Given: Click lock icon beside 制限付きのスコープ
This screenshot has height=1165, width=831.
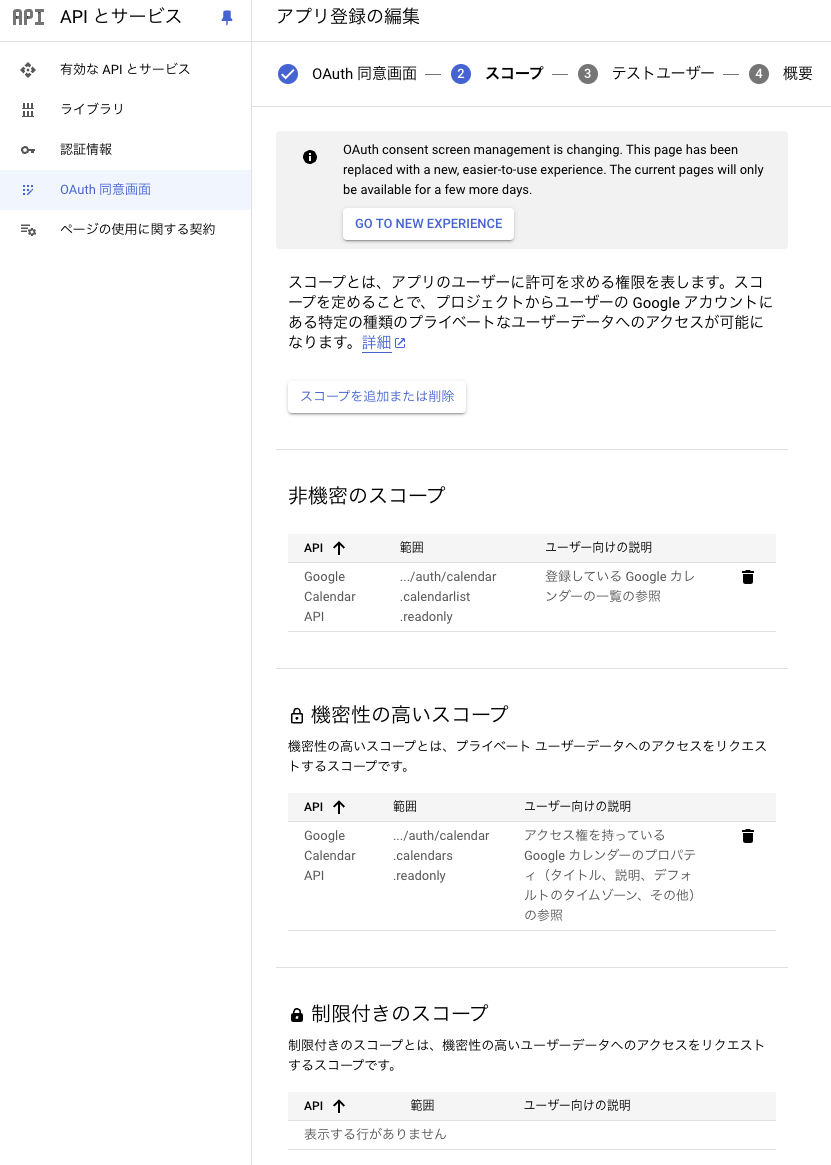Looking at the screenshot, I should pyautogui.click(x=297, y=1014).
